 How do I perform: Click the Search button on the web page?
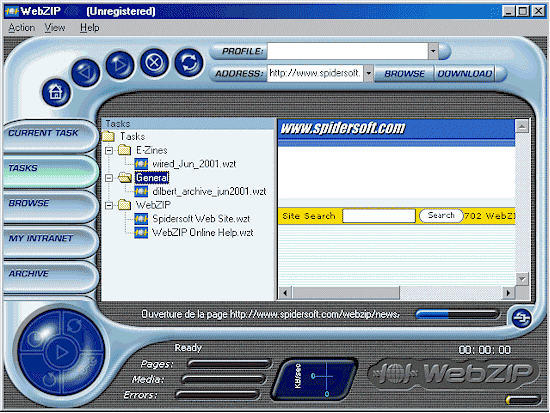(441, 215)
